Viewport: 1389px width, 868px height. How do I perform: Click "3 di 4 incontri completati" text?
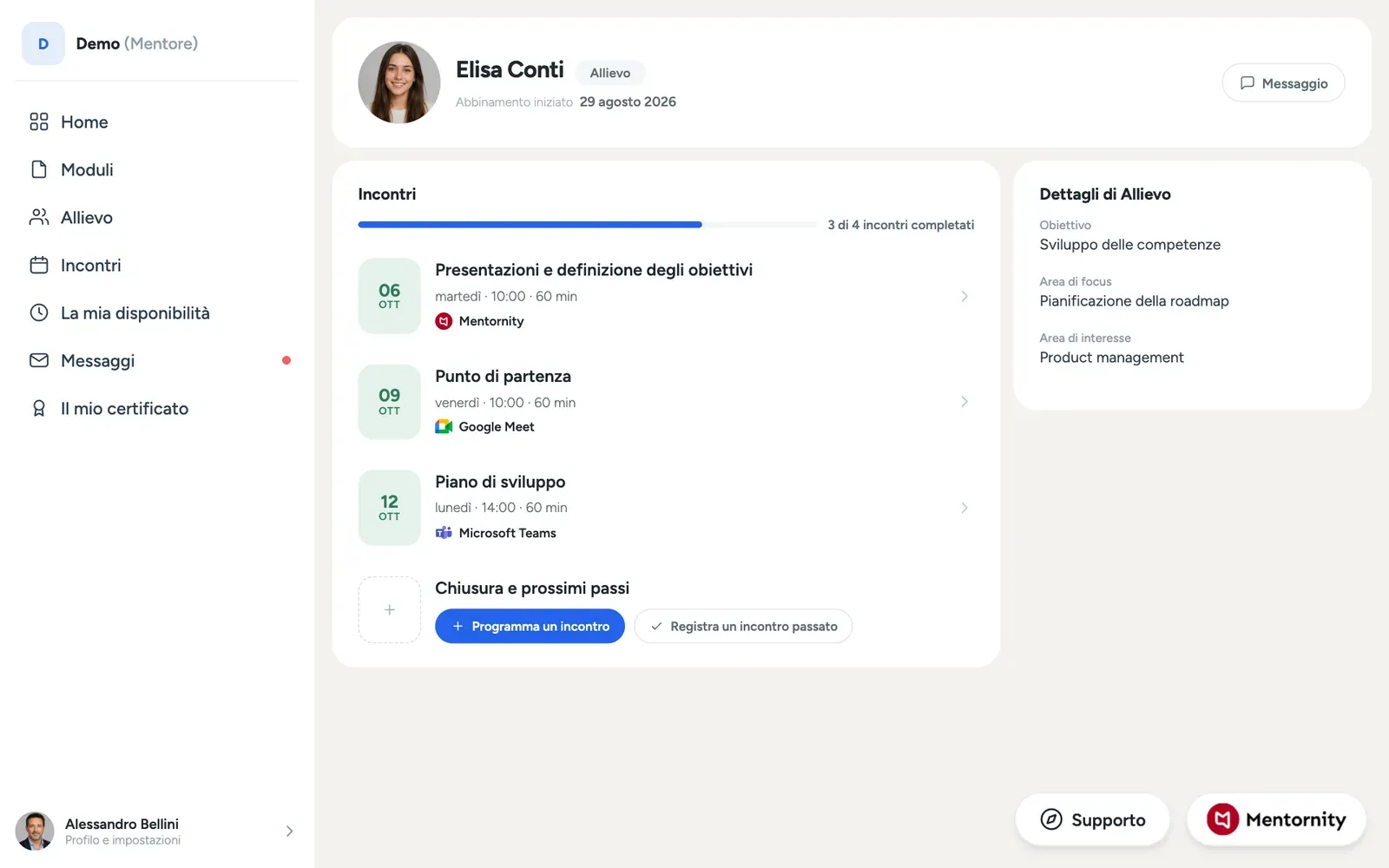point(900,225)
